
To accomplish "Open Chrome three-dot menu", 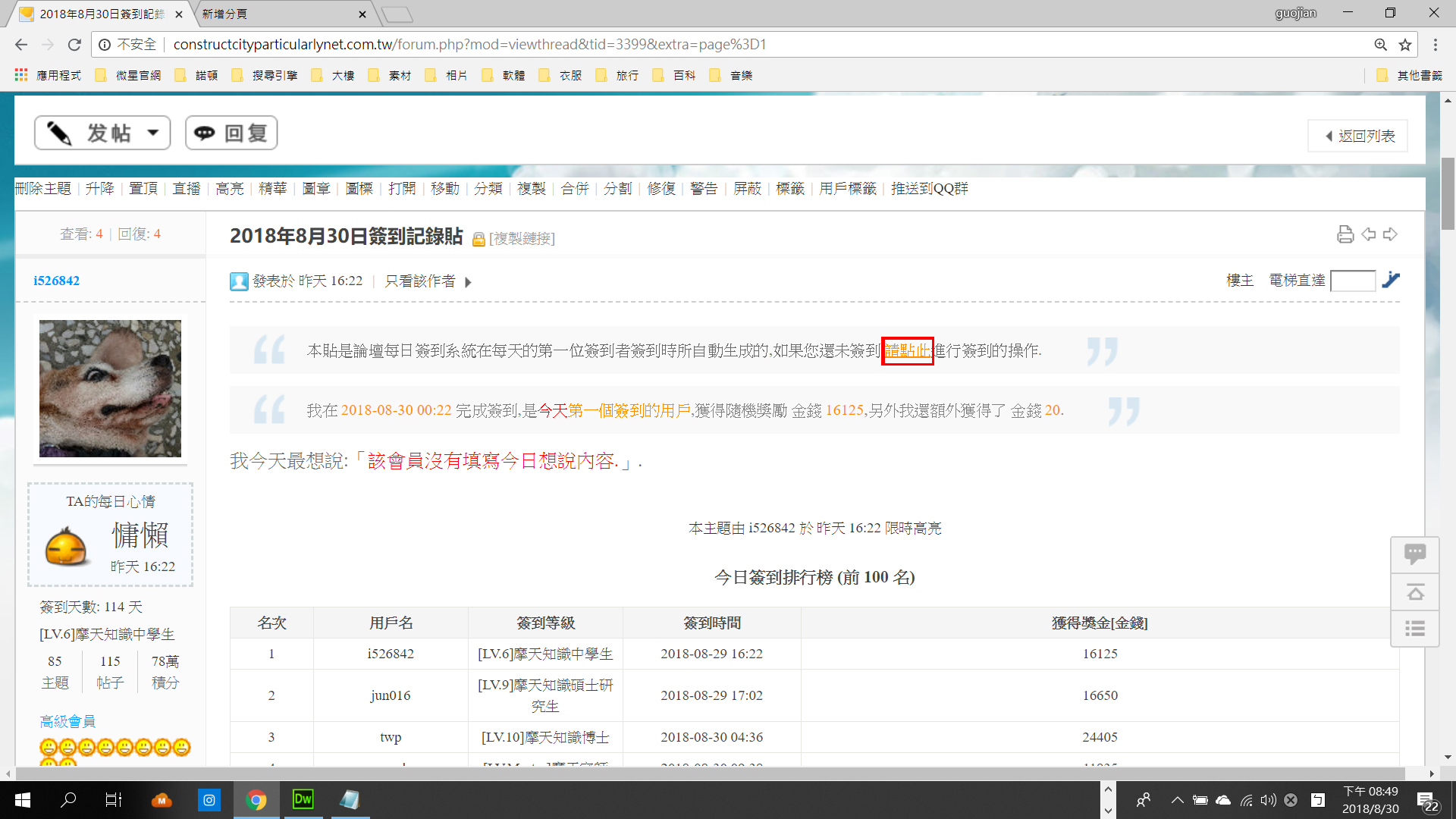I will click(1435, 45).
